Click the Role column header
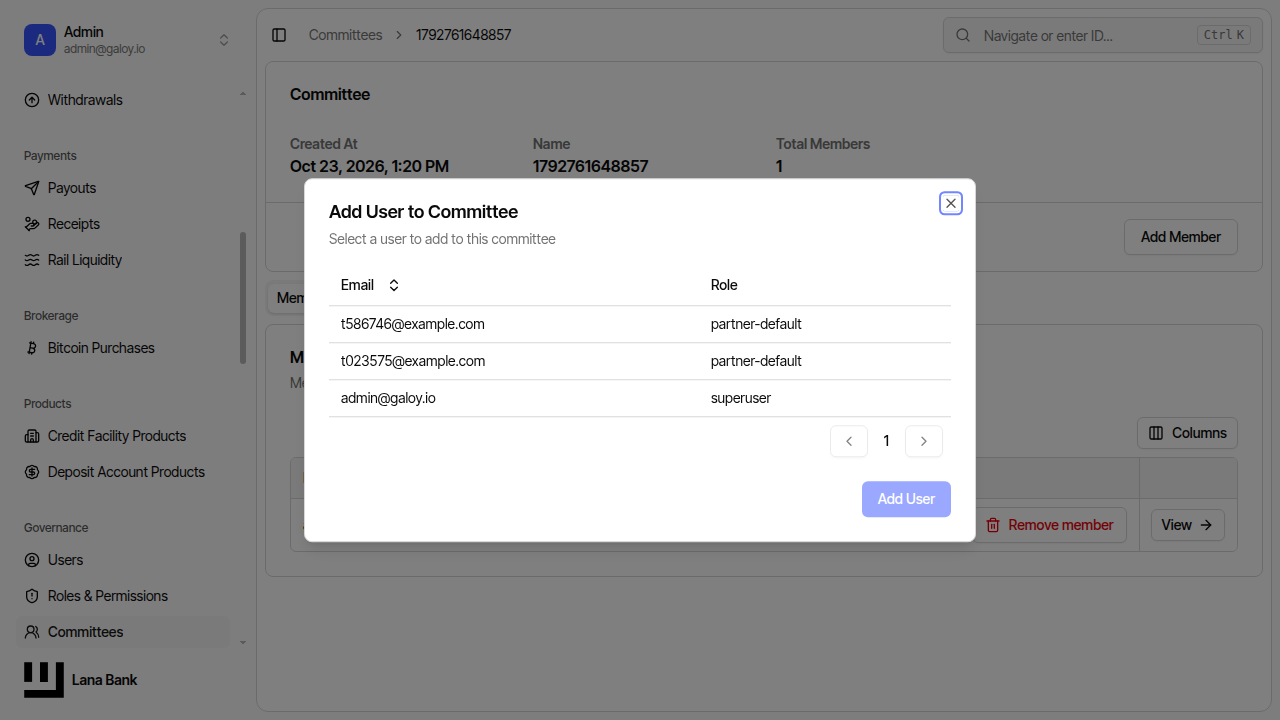 (x=724, y=285)
